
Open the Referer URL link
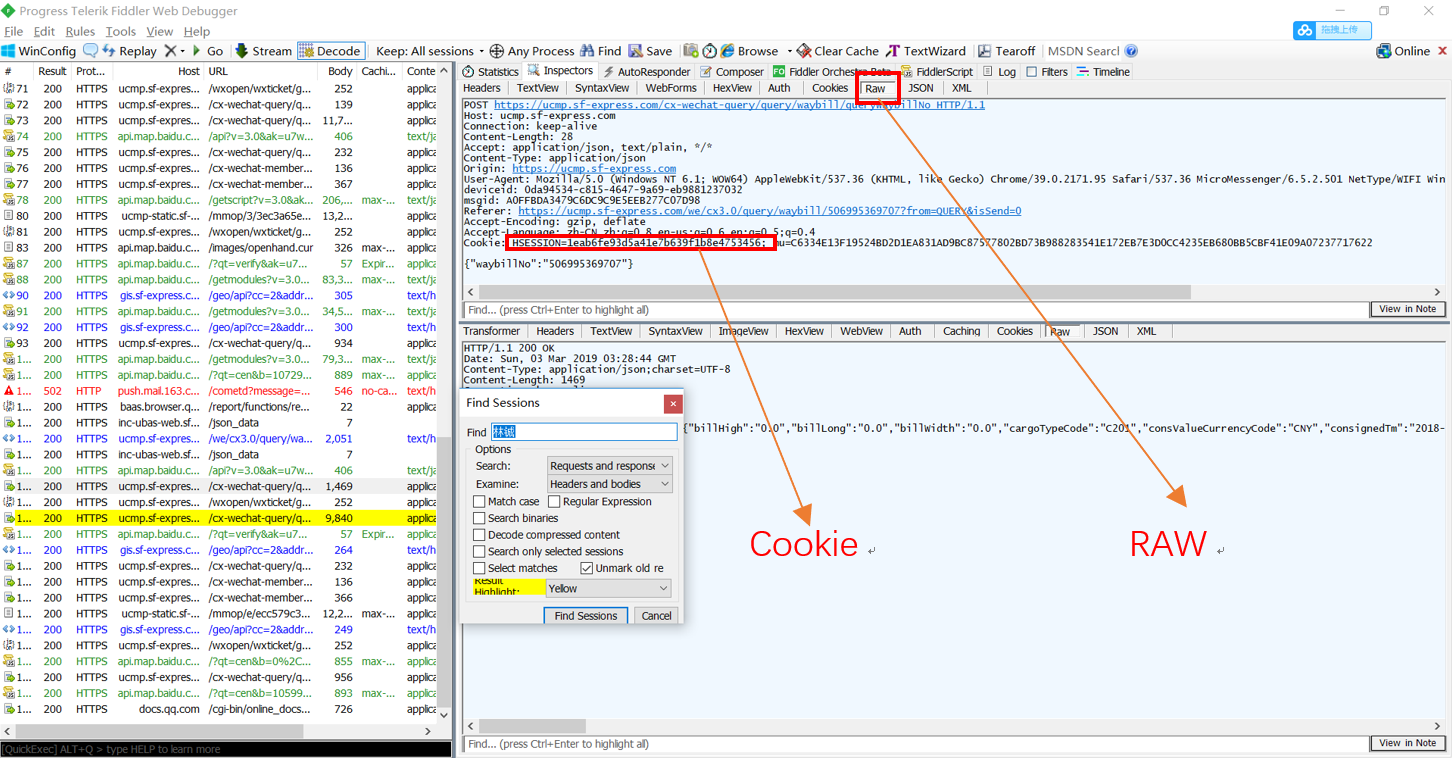pos(769,211)
